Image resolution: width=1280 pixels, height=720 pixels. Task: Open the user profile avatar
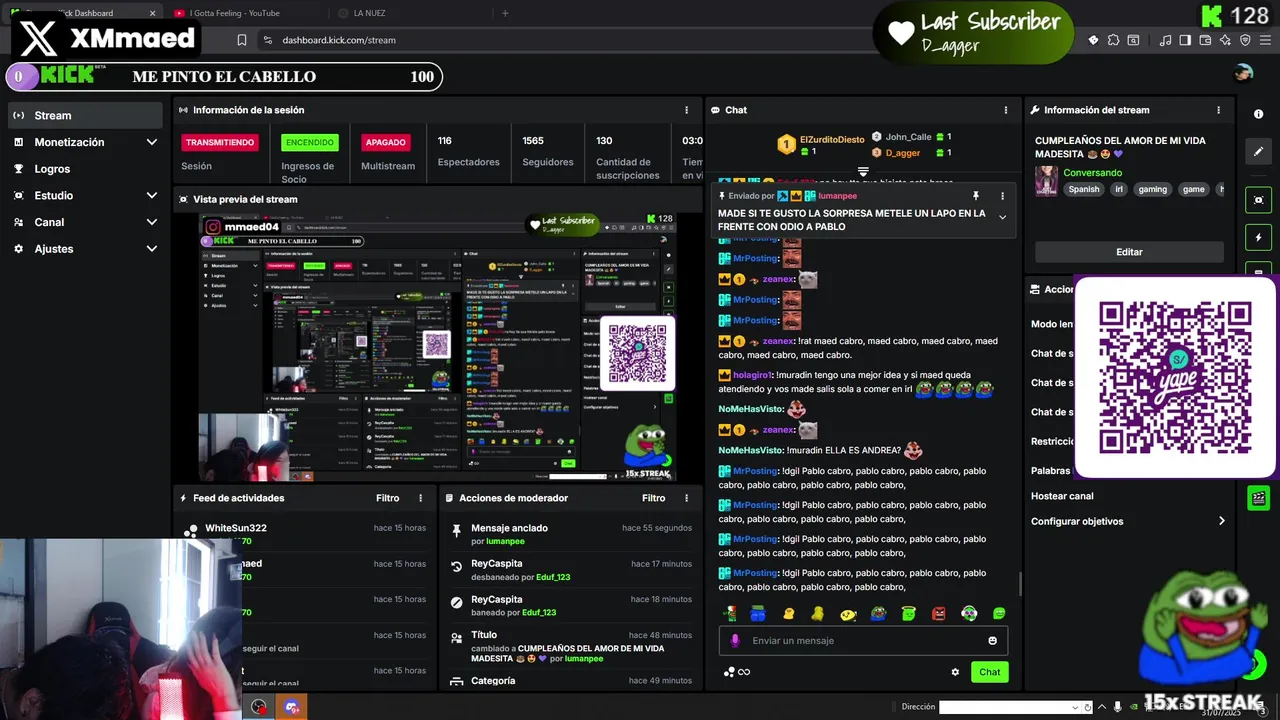[x=1243, y=72]
